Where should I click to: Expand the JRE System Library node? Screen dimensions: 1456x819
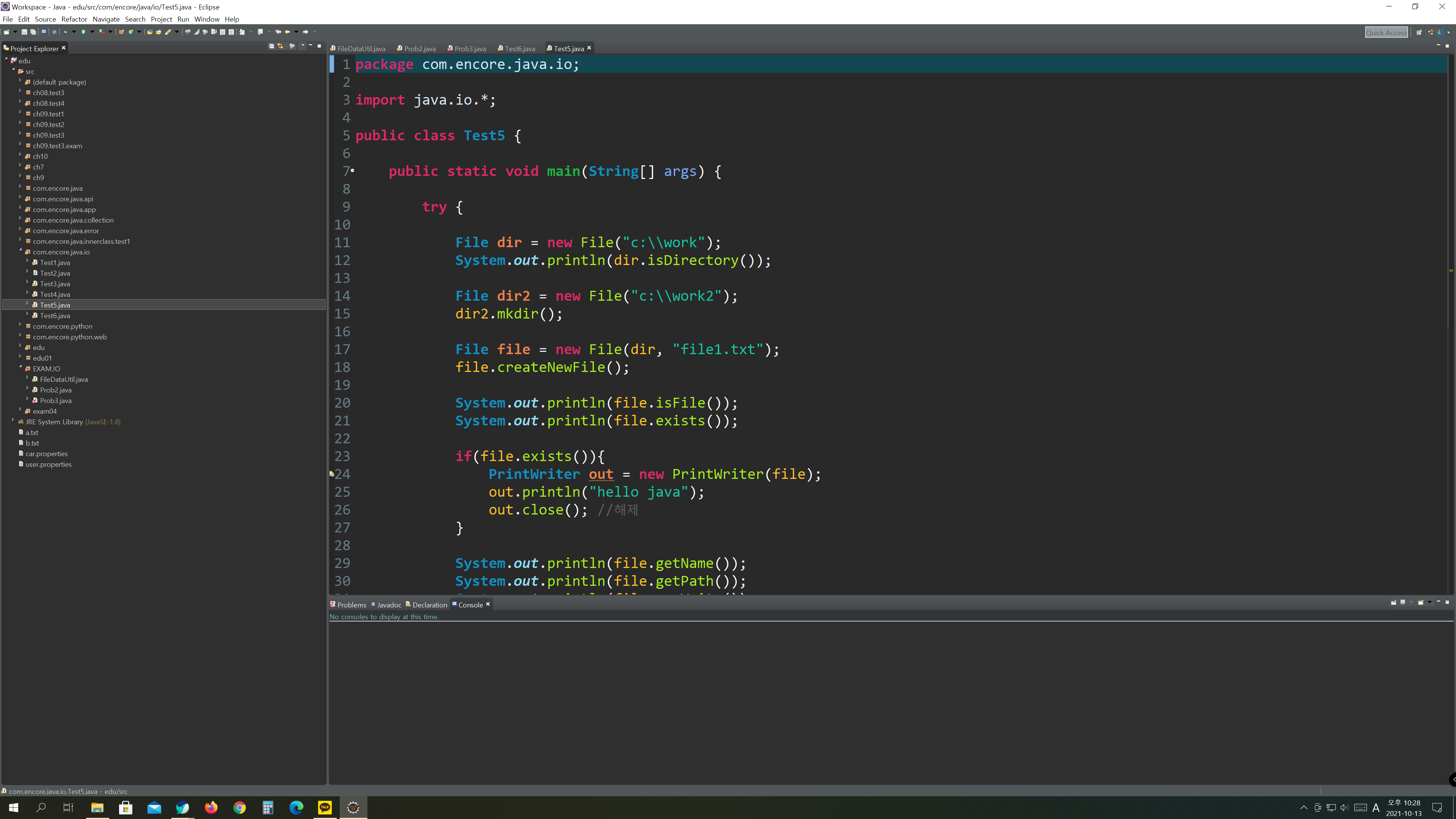pyautogui.click(x=13, y=420)
